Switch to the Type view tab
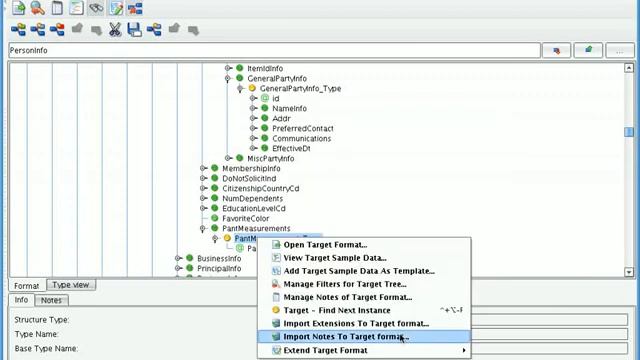The image size is (640, 360). tap(71, 284)
